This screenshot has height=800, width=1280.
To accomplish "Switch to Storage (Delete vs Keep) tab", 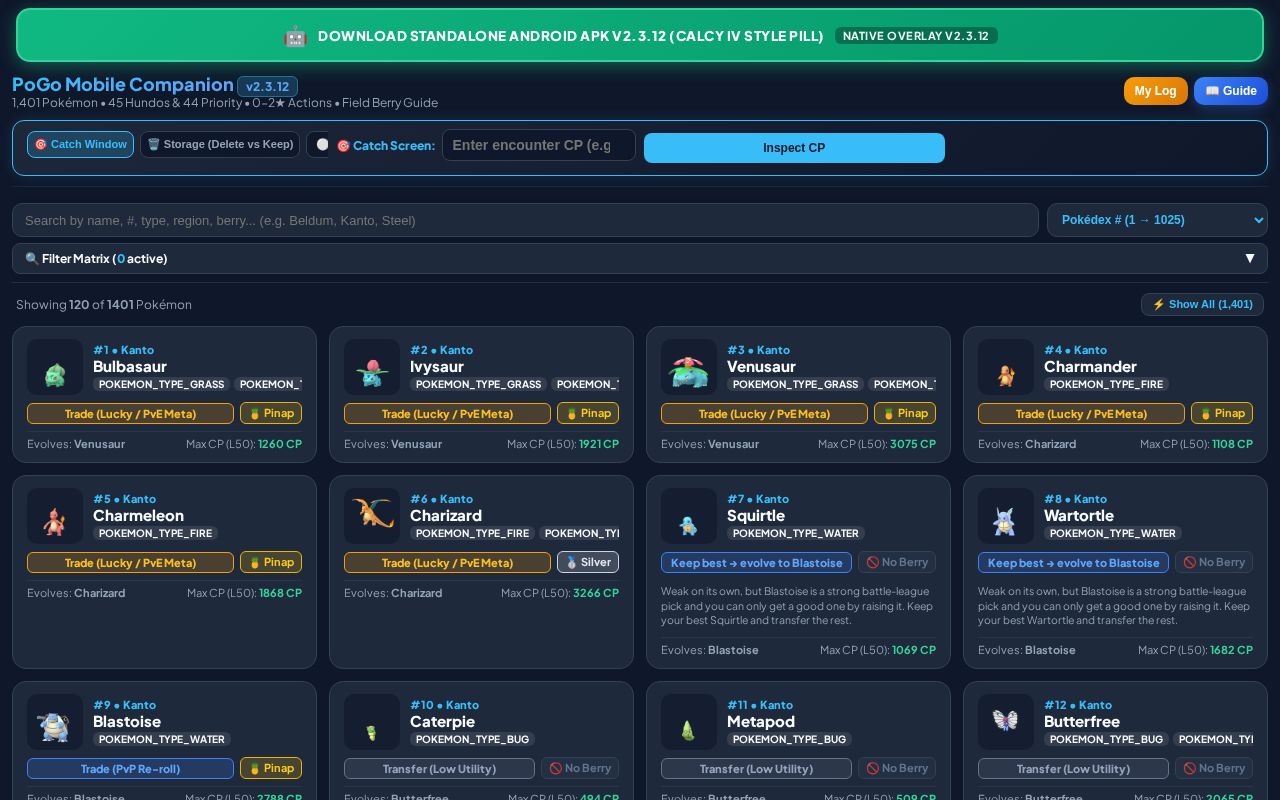I will point(220,145).
